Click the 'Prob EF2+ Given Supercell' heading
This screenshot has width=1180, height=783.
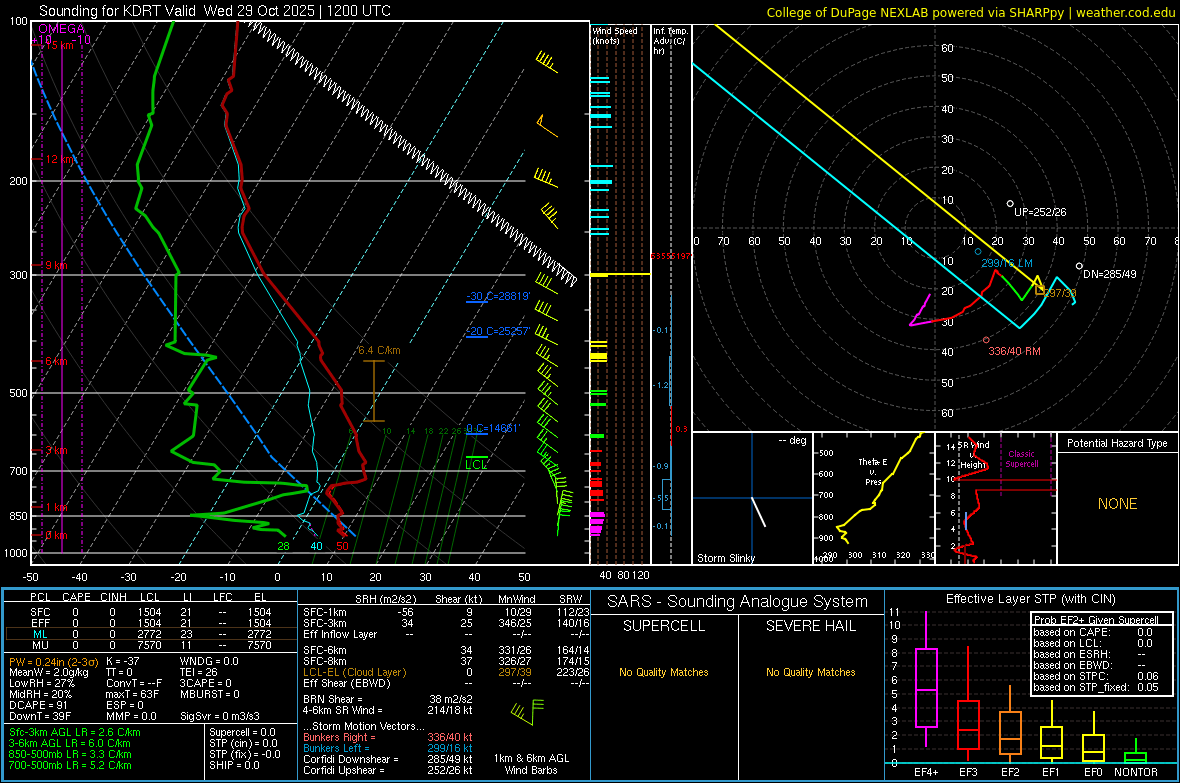pyautogui.click(x=1095, y=620)
